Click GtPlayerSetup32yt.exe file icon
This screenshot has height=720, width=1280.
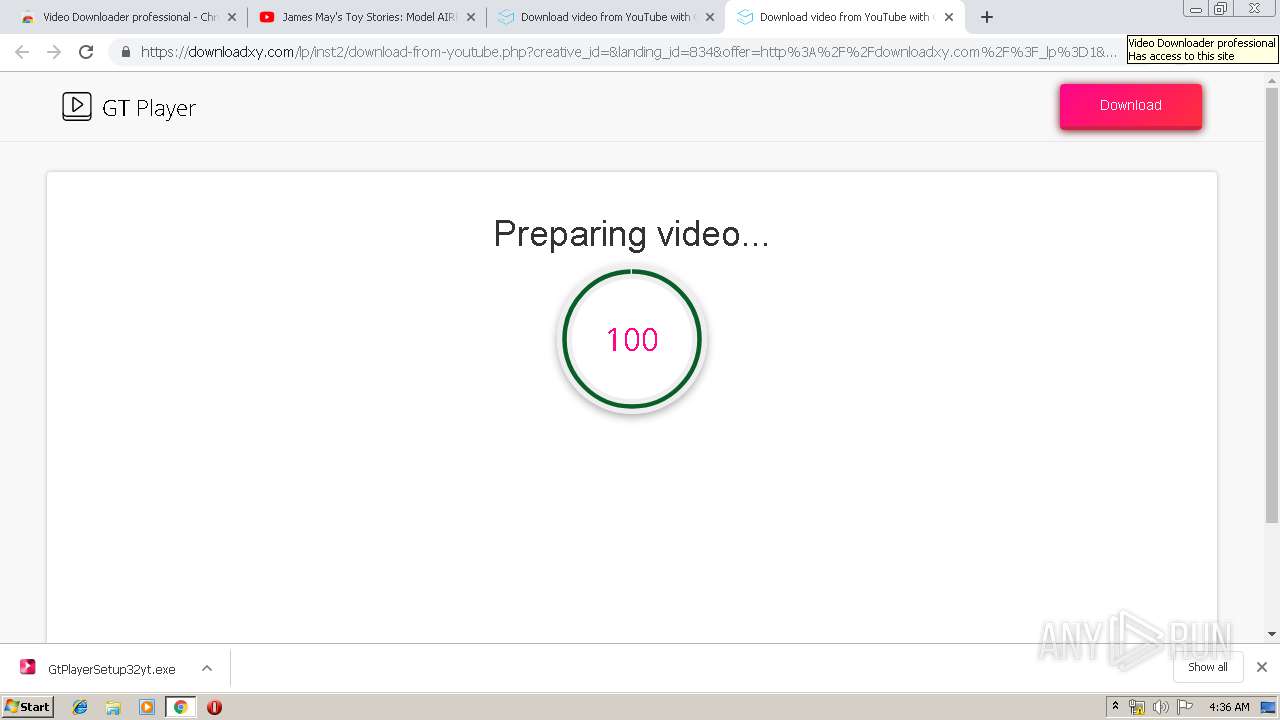click(28, 668)
